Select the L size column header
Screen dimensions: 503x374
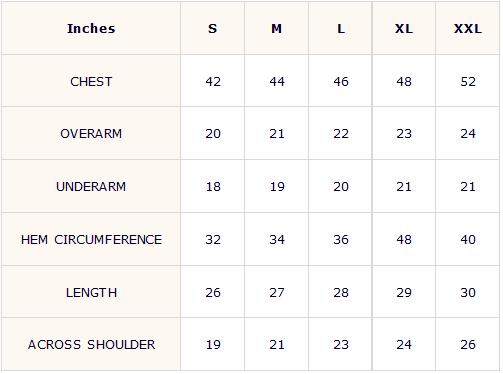(x=341, y=29)
